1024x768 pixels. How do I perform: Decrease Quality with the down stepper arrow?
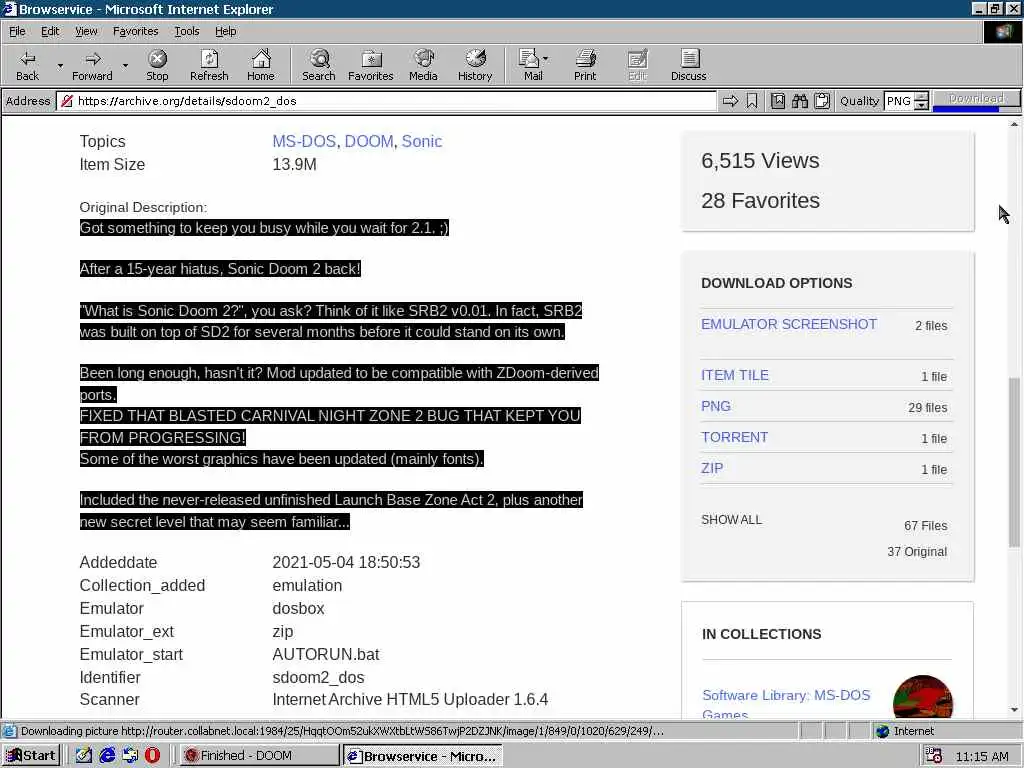click(921, 105)
